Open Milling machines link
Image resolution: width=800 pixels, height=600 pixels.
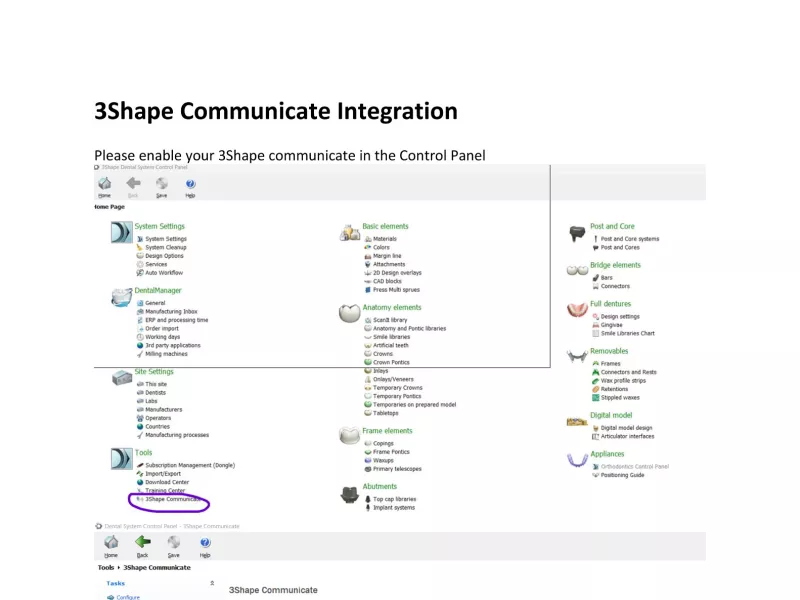(x=166, y=354)
